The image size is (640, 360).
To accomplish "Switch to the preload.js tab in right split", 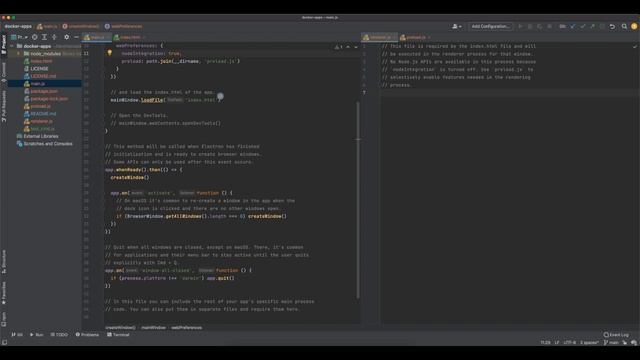I will click(x=415, y=37).
